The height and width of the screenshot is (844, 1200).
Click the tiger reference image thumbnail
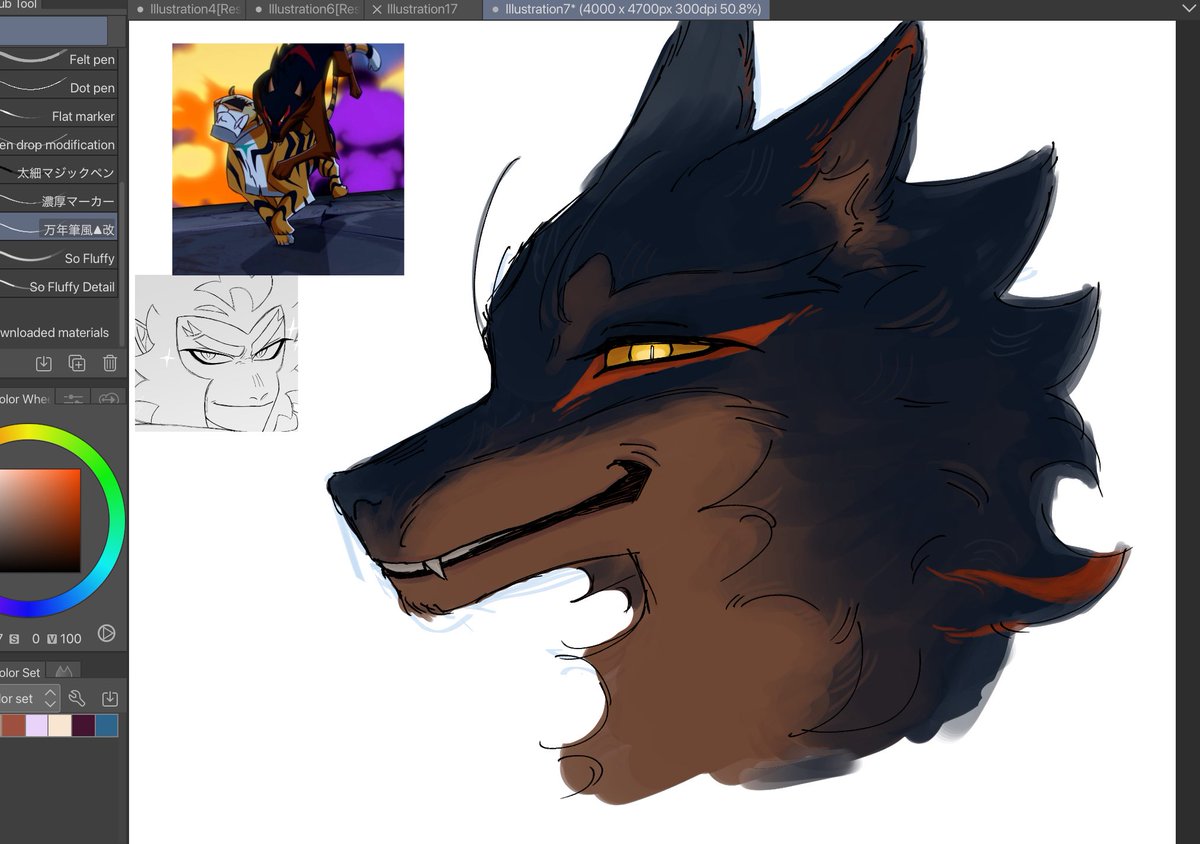(288, 159)
